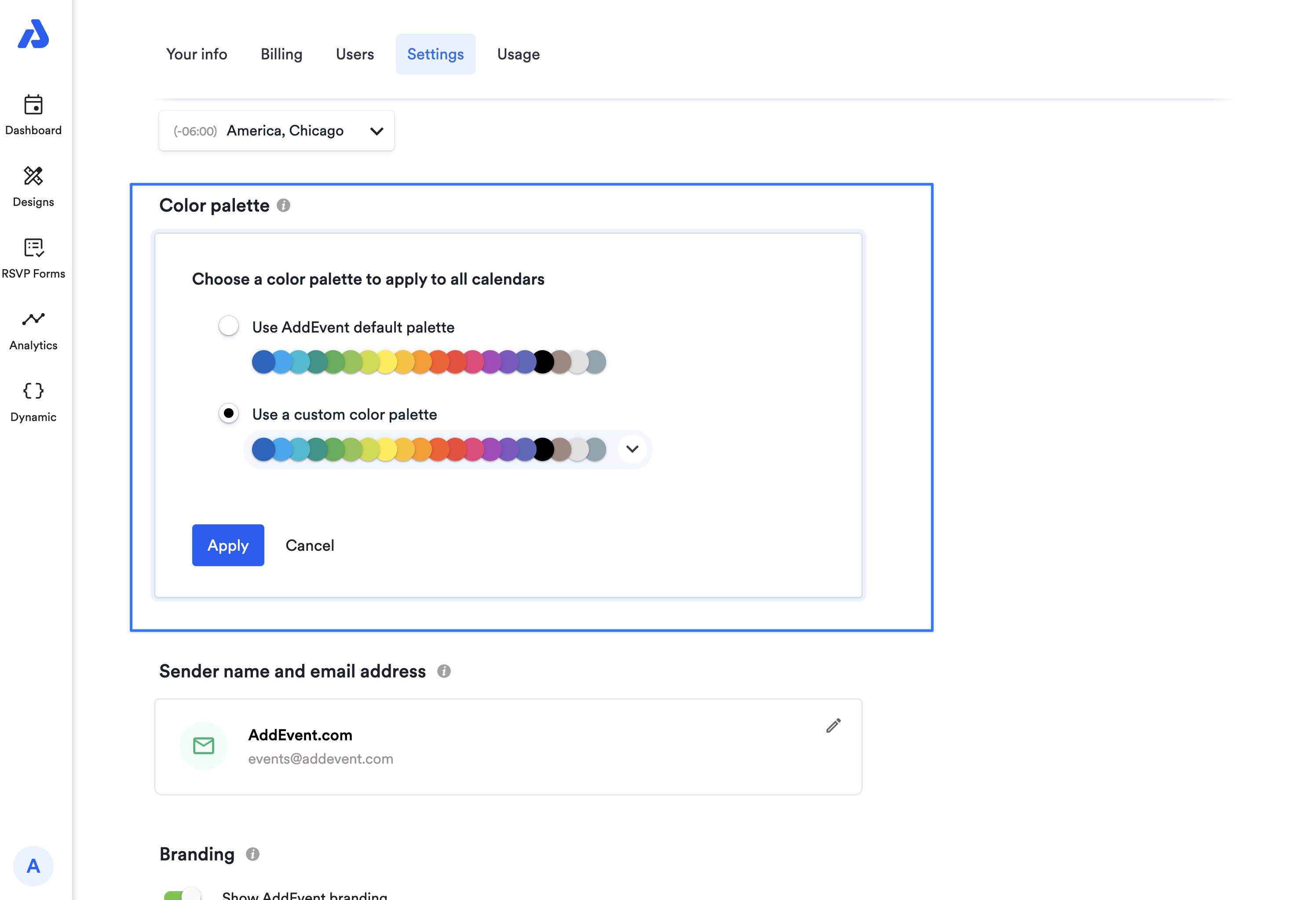Screen dimensions: 1316x900
Task: Click the AddEvent logo
Action: [33, 34]
